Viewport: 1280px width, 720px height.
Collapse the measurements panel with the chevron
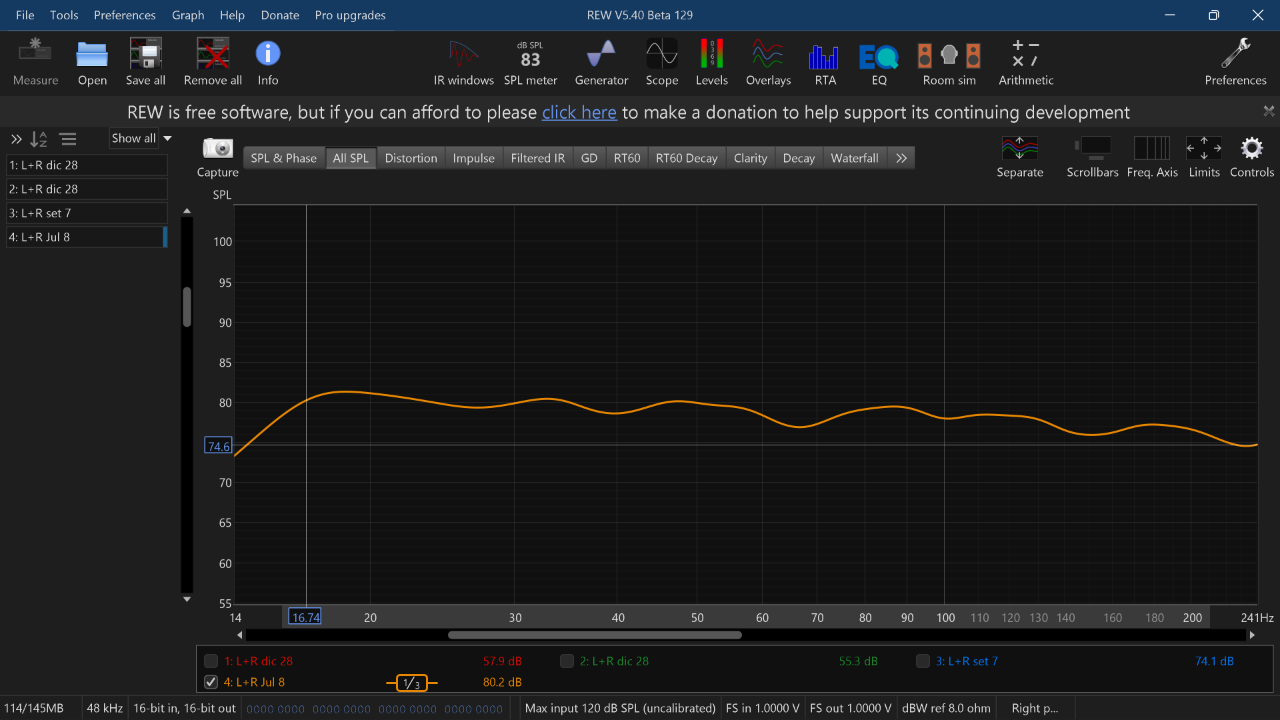point(16,139)
